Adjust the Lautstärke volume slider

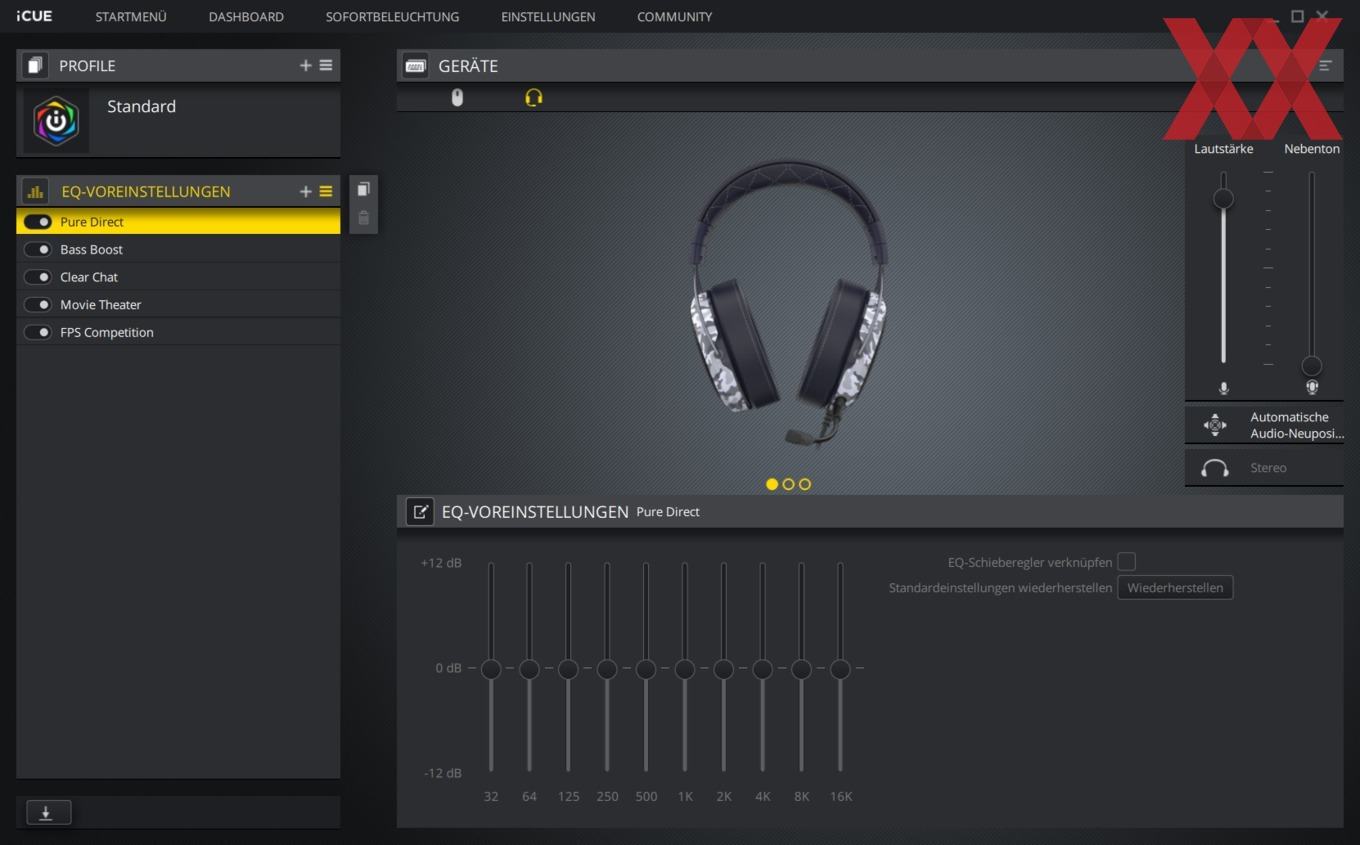1223,199
